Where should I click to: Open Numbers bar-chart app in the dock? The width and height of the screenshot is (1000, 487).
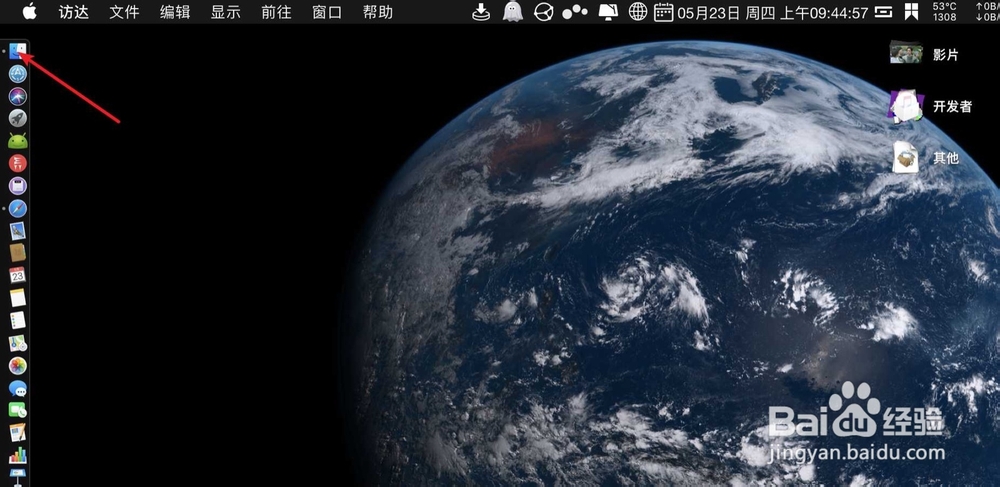tap(18, 455)
